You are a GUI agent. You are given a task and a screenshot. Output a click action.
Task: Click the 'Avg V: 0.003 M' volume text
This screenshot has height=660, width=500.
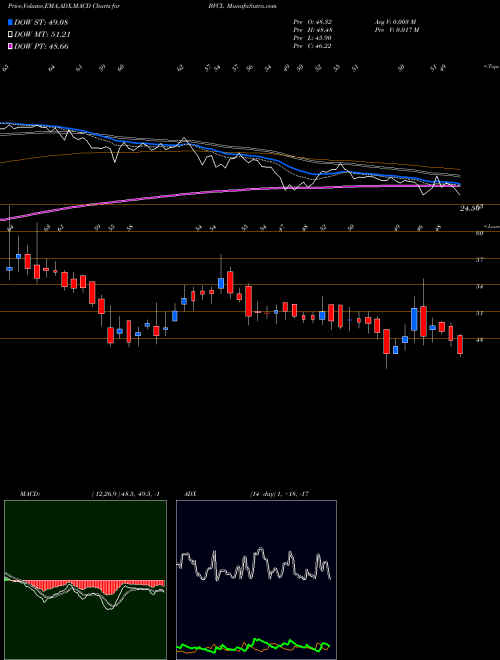coord(397,22)
